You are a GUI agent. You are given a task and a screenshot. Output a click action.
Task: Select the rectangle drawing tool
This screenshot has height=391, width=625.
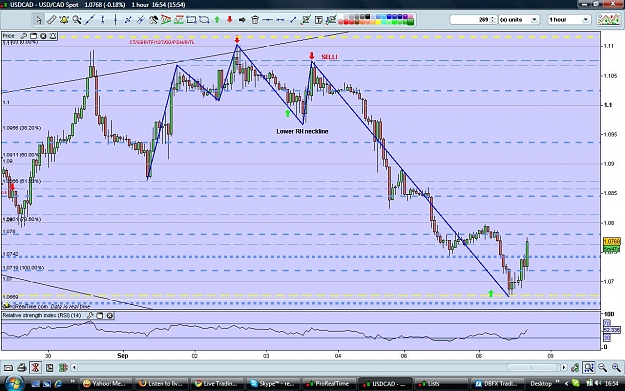point(191,20)
